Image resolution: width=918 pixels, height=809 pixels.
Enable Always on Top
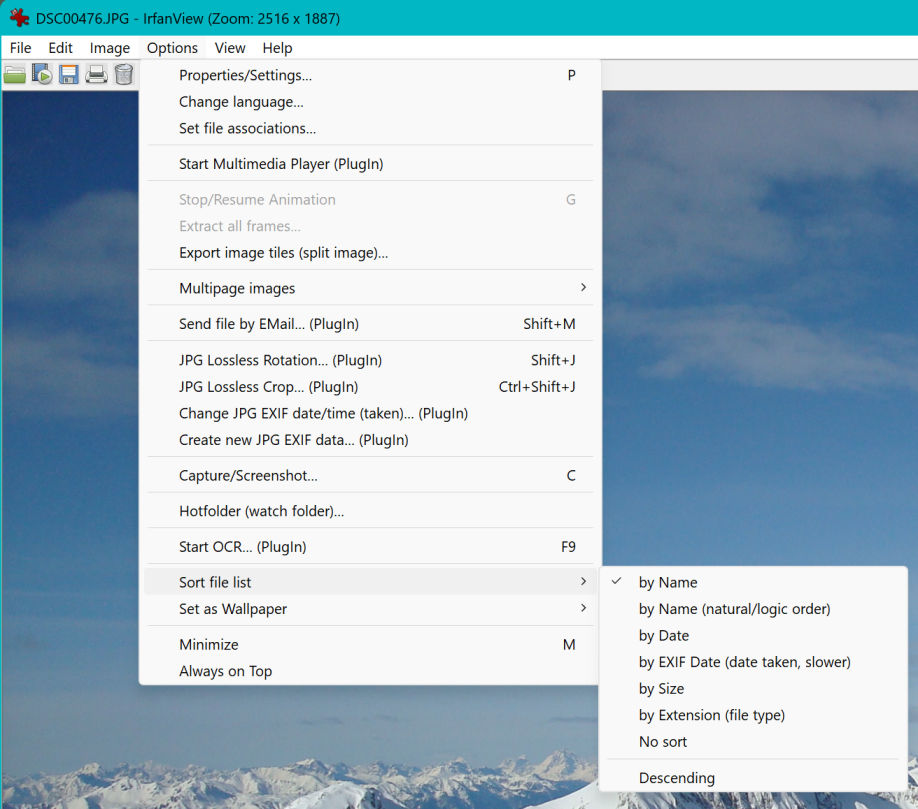pos(225,671)
